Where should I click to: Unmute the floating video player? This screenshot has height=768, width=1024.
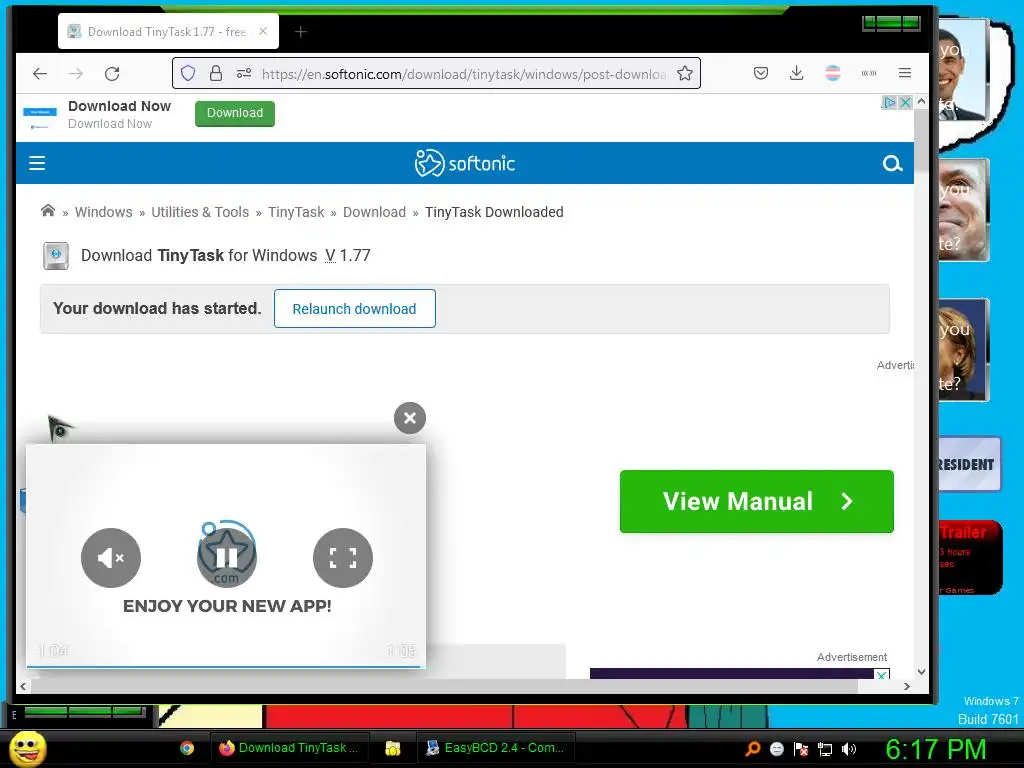[111, 558]
